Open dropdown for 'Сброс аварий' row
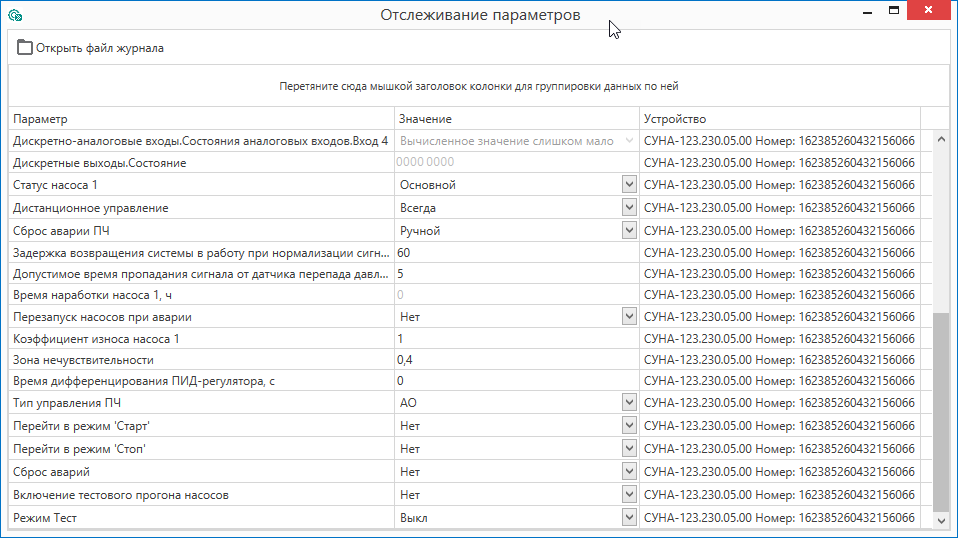 (x=629, y=471)
